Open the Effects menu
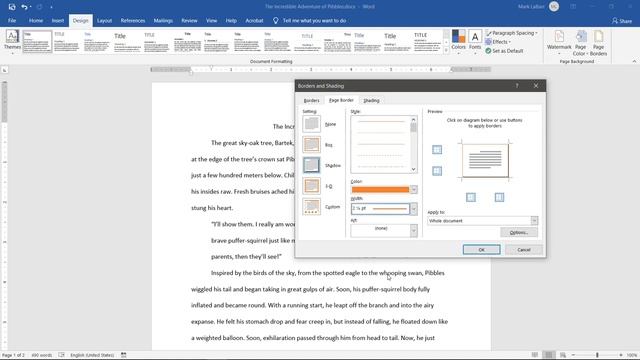640x360 pixels. pos(498,42)
